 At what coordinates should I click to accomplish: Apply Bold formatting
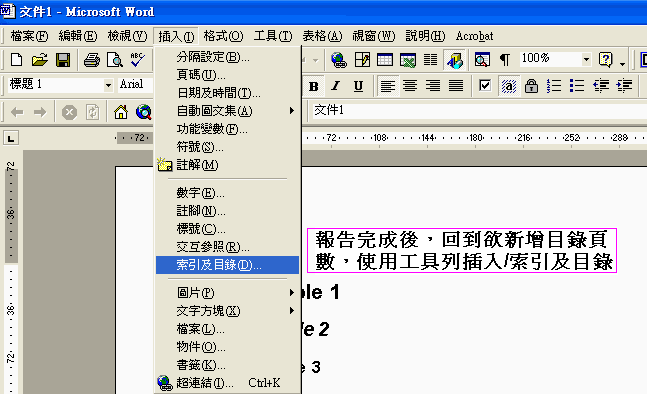[x=314, y=86]
